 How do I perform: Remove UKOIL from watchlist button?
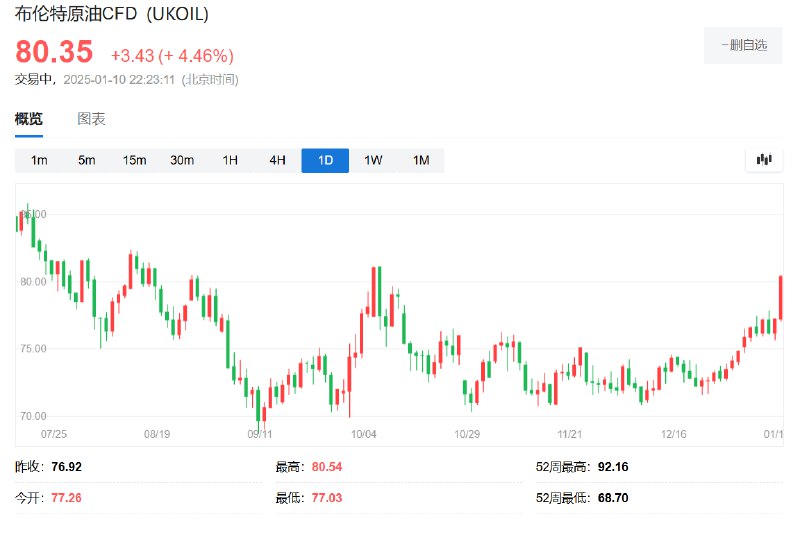pyautogui.click(x=743, y=45)
